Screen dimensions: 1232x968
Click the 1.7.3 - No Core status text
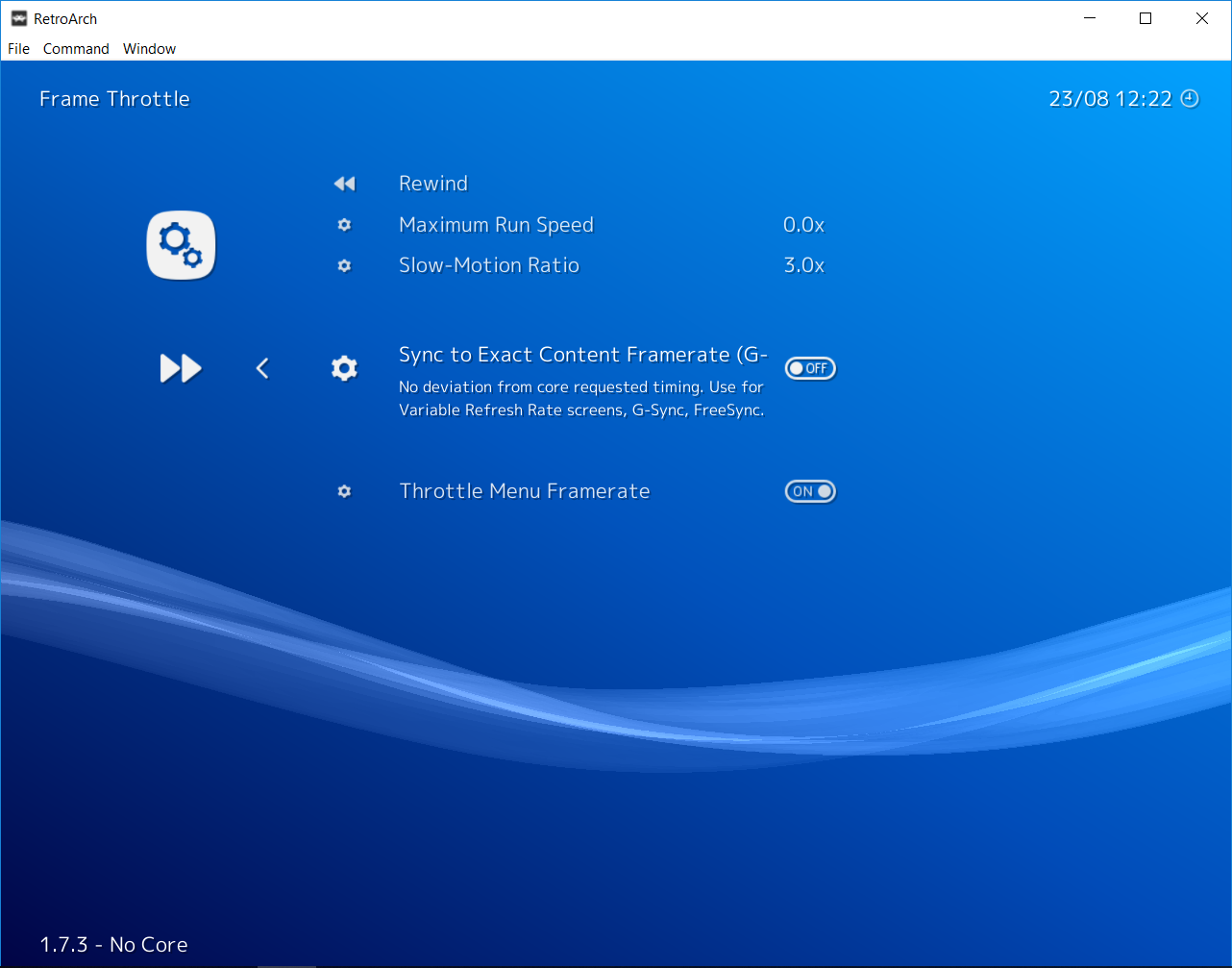tap(112, 944)
